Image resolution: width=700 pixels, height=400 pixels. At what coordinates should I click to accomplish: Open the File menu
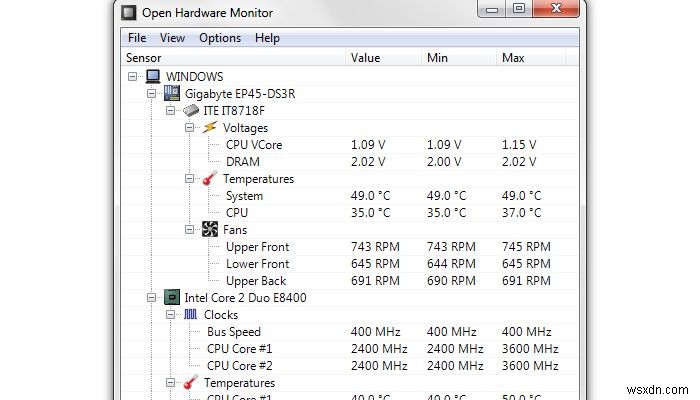pos(137,38)
